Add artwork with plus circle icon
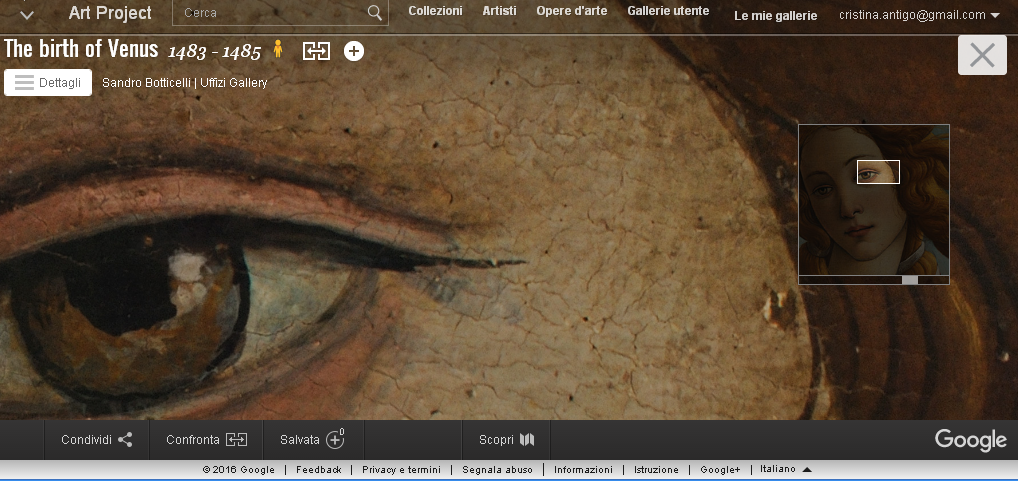The image size is (1018, 481). pos(354,51)
